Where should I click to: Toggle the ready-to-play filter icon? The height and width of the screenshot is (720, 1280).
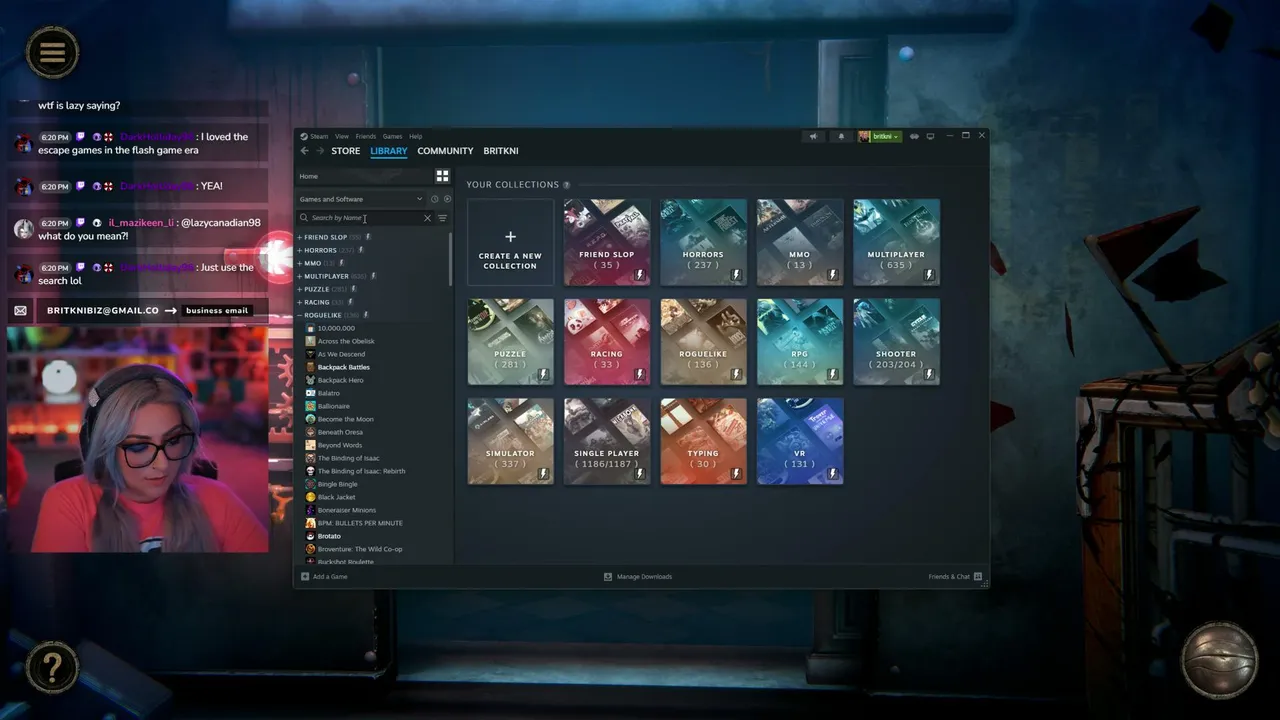pos(447,199)
